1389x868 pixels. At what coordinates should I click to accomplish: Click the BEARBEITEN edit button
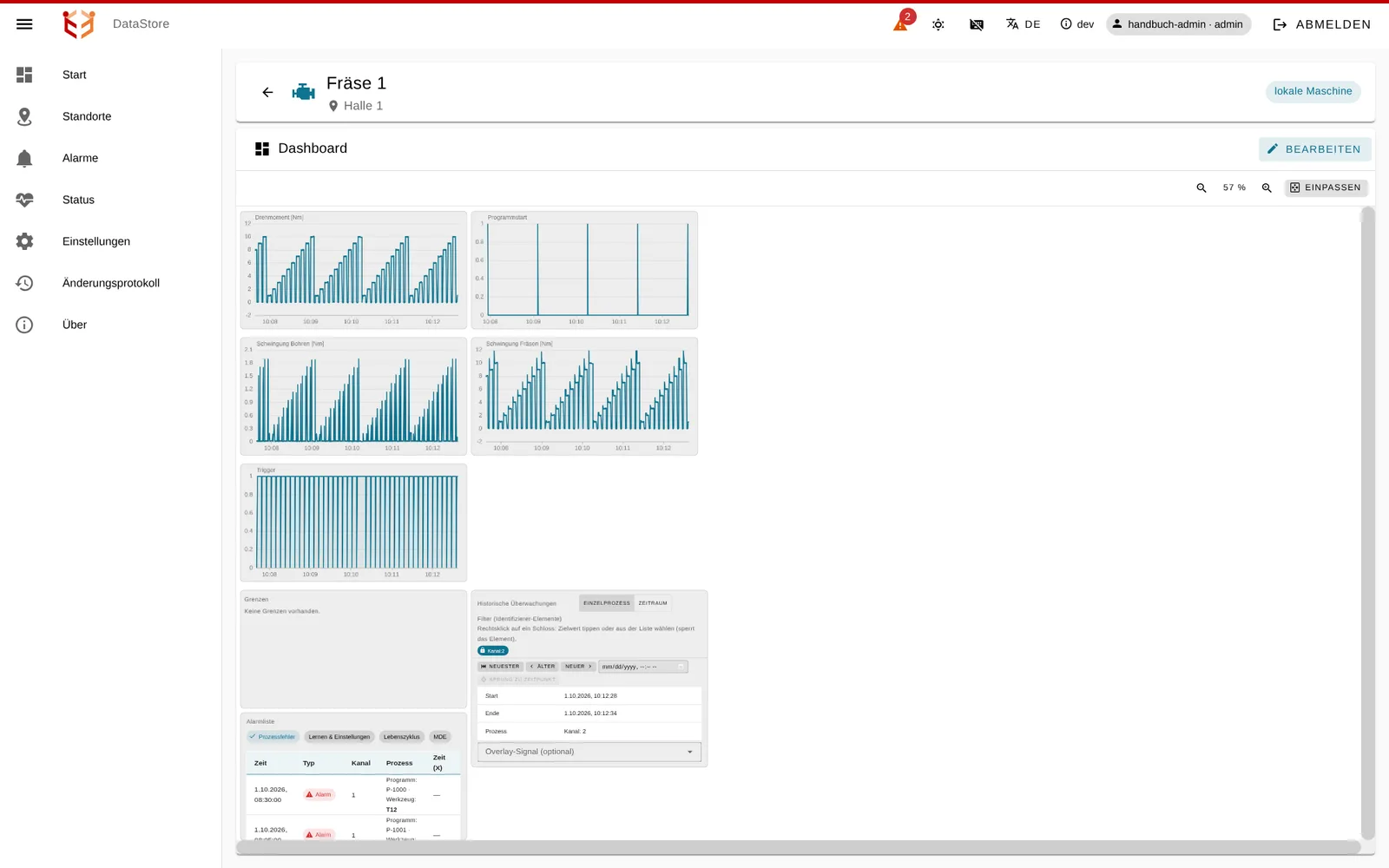pos(1314,149)
